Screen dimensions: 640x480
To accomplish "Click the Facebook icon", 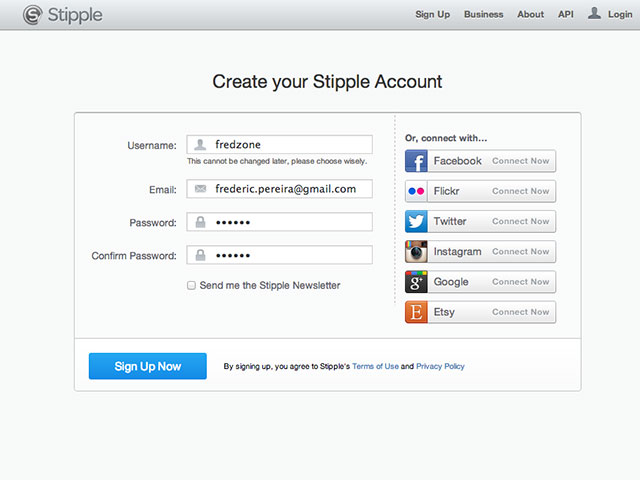I will 416,161.
